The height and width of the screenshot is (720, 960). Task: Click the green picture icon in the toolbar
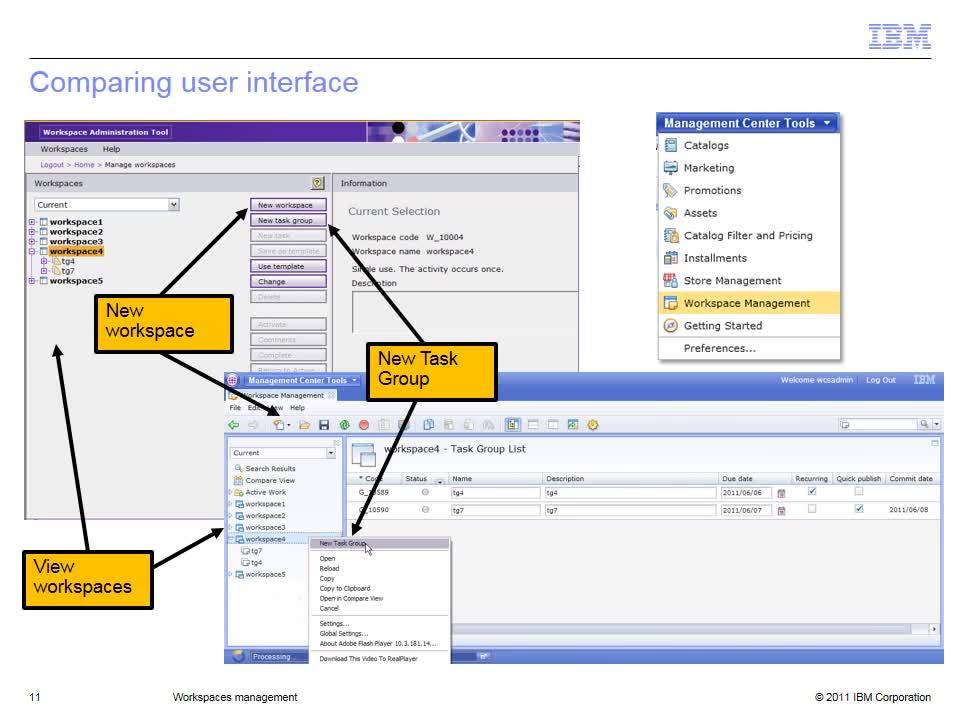point(572,424)
